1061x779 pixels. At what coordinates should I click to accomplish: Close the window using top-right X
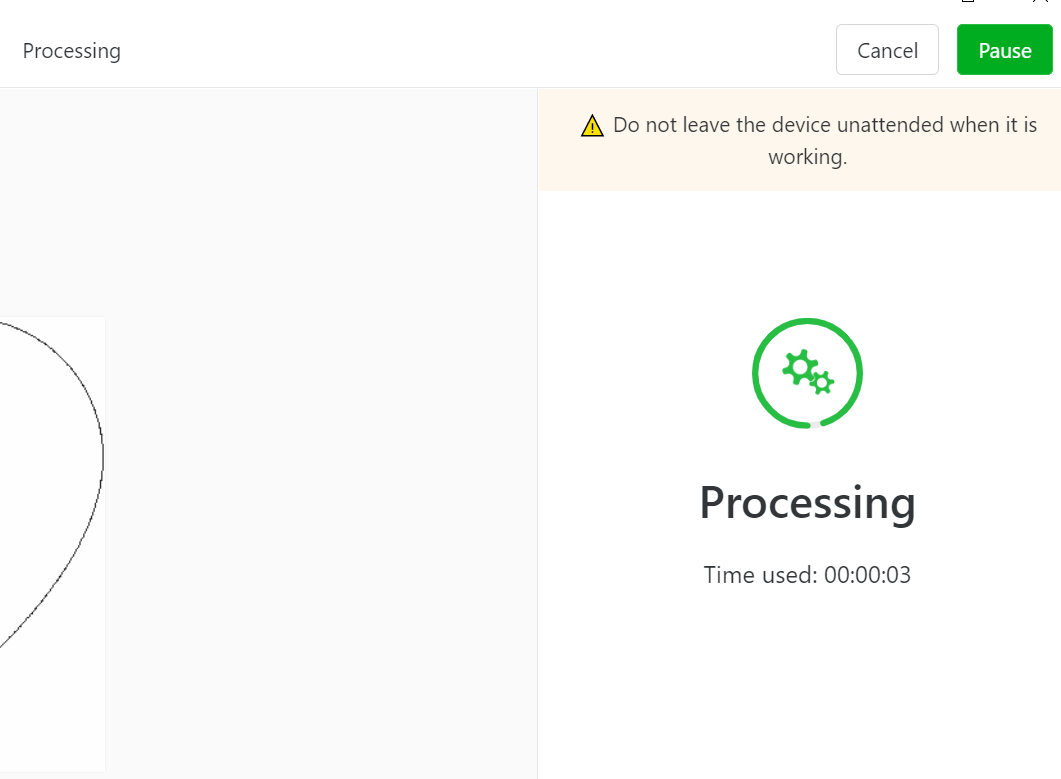(1040, 1)
